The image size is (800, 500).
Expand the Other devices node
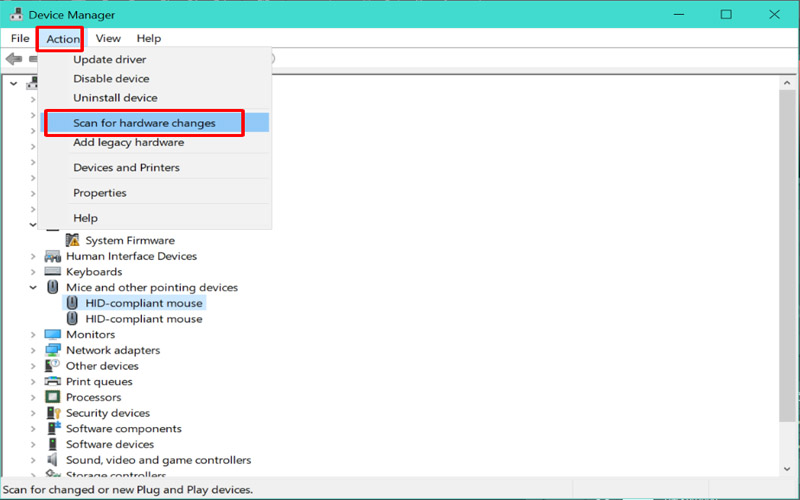coord(33,366)
